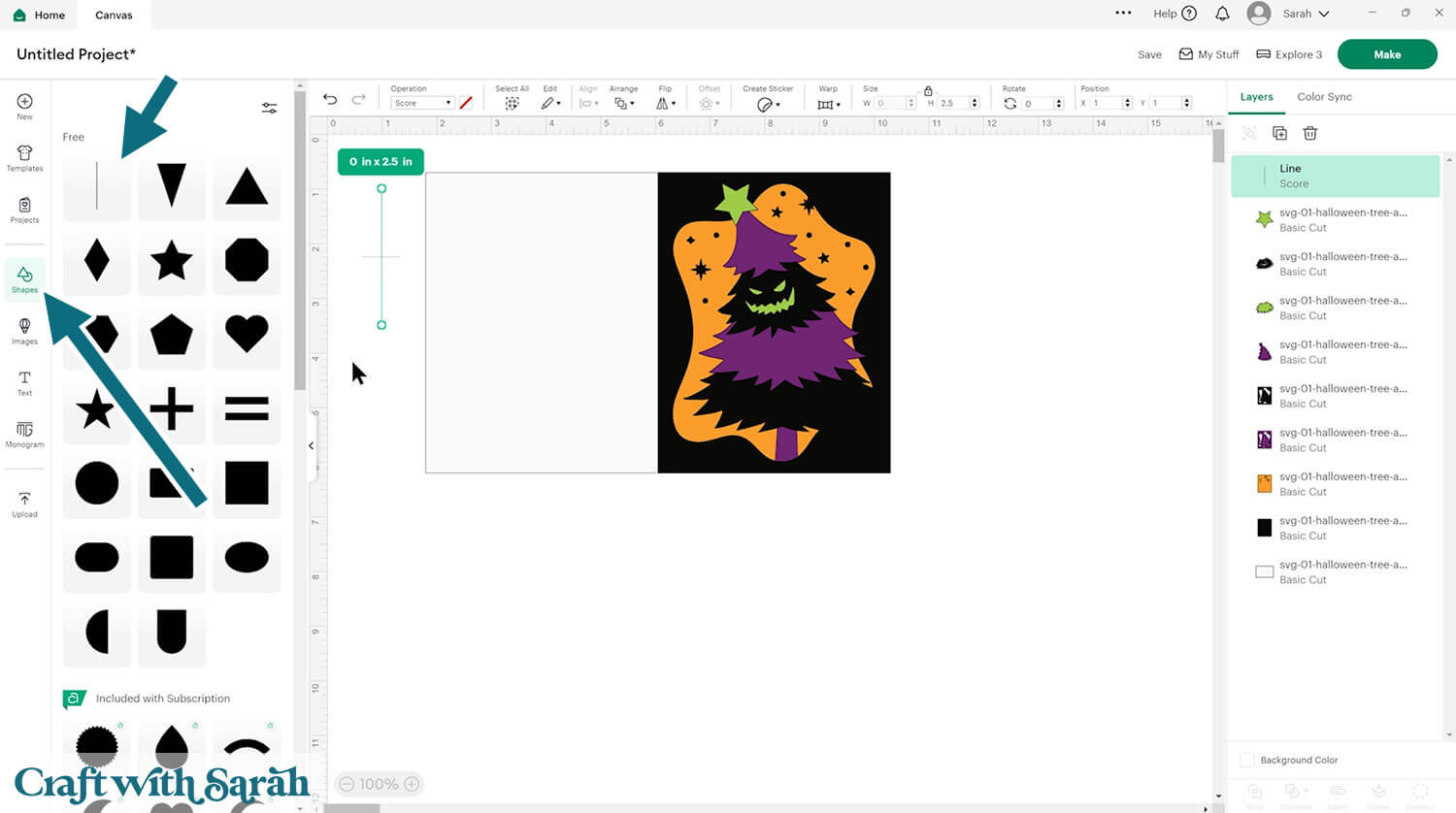The image size is (1456, 813).
Task: Switch to the Color Sync tab
Action: [x=1324, y=97]
